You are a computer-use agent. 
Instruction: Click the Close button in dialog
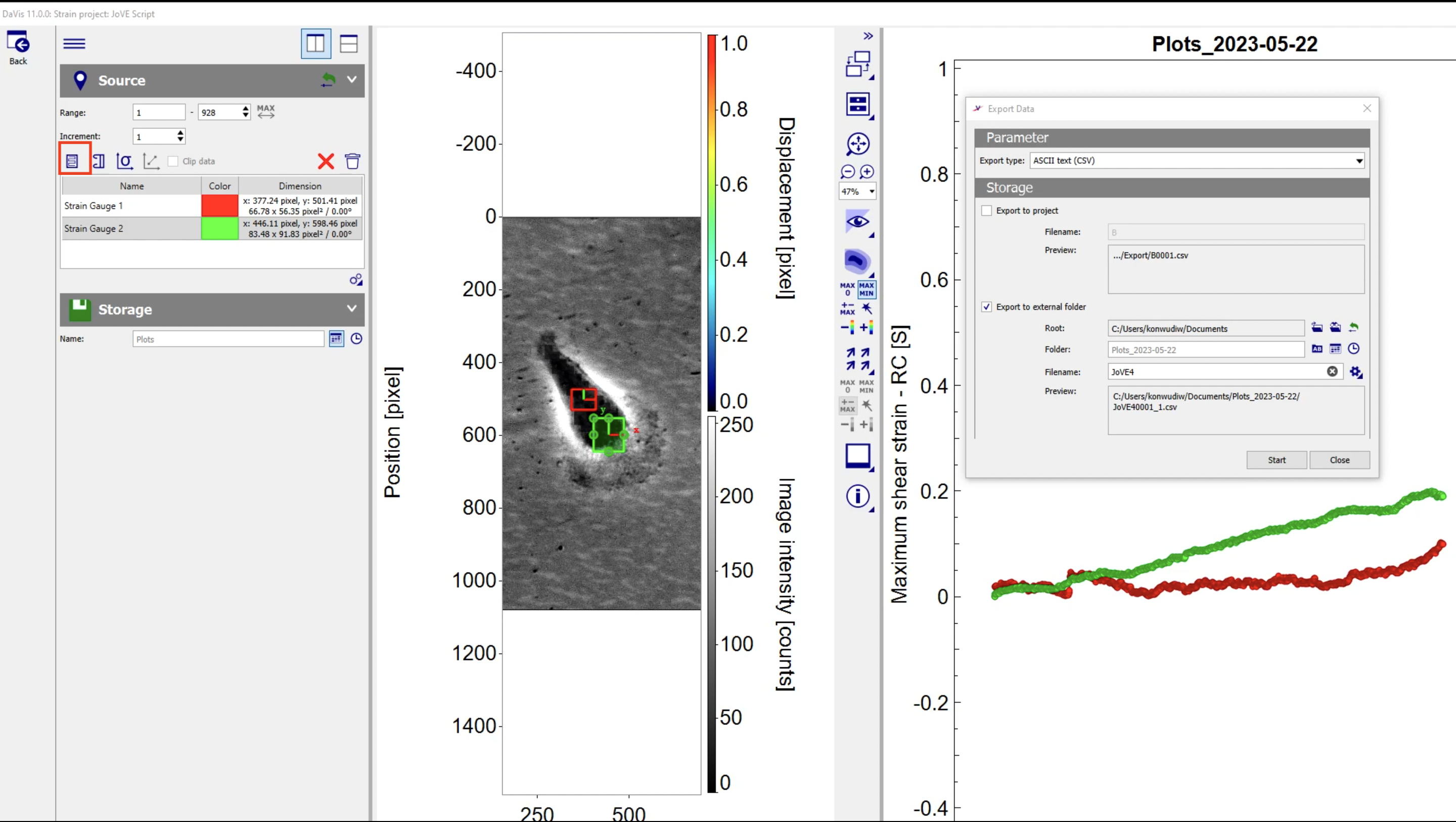click(x=1339, y=460)
